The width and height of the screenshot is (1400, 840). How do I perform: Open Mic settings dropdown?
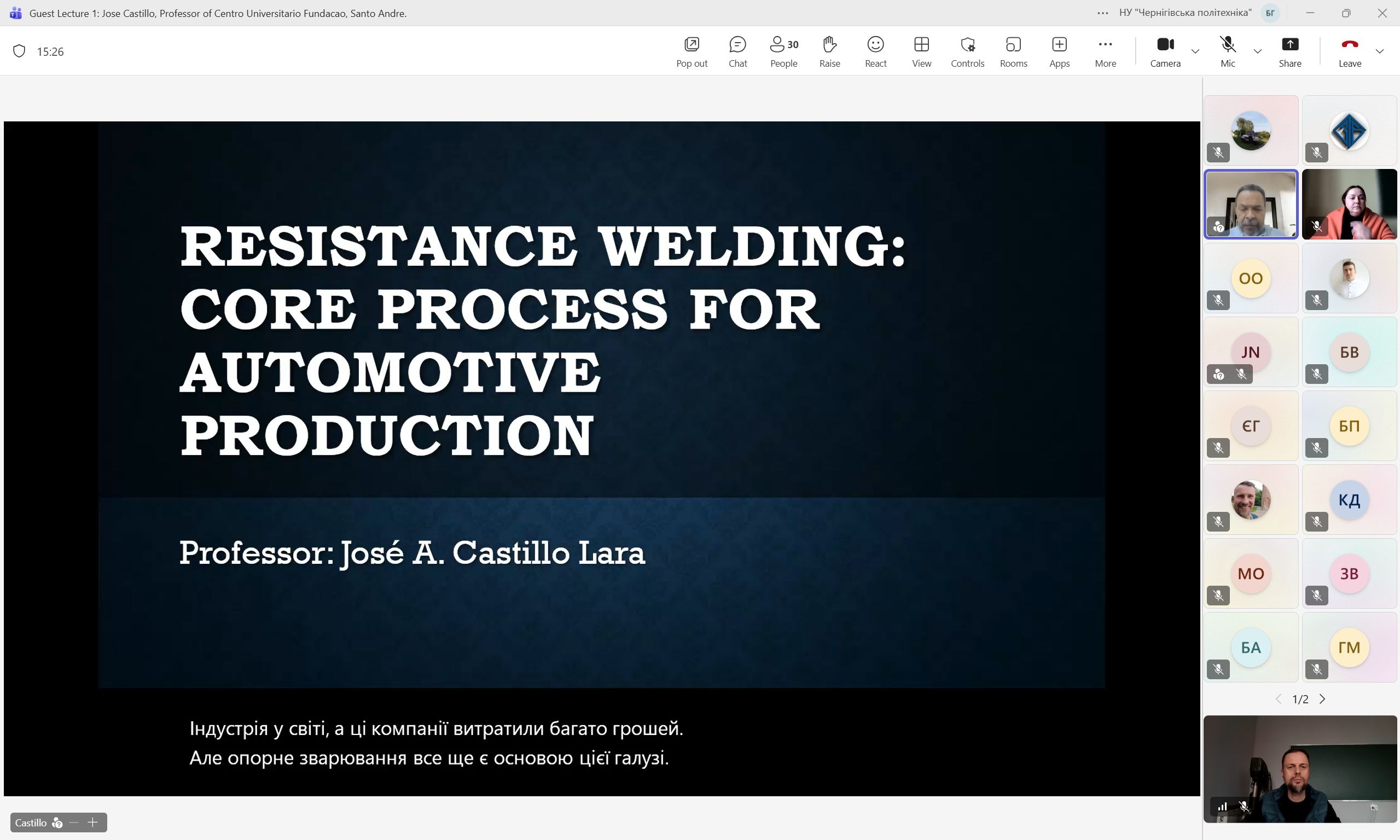point(1257,51)
